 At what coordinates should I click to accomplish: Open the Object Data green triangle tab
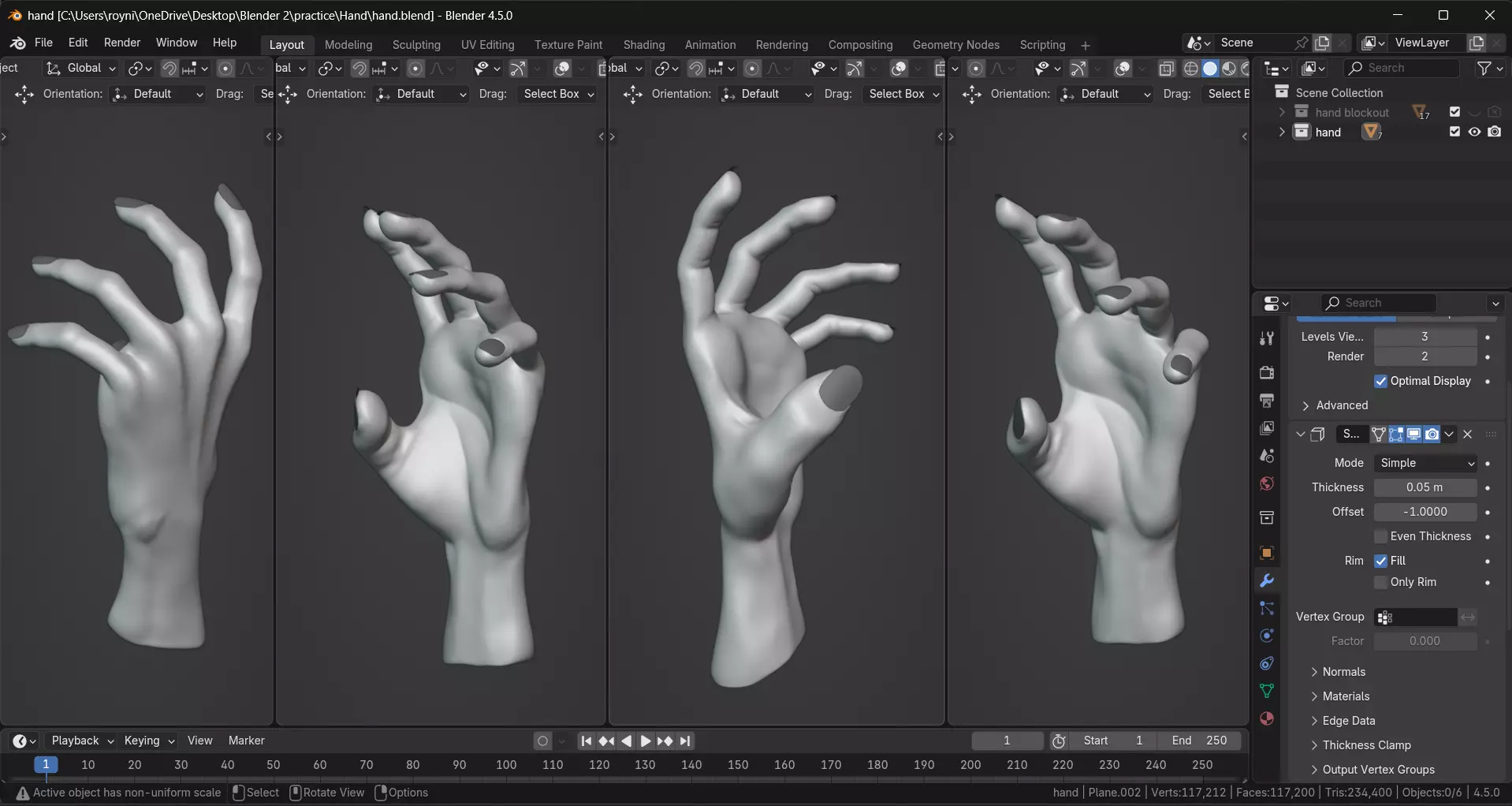(x=1267, y=691)
